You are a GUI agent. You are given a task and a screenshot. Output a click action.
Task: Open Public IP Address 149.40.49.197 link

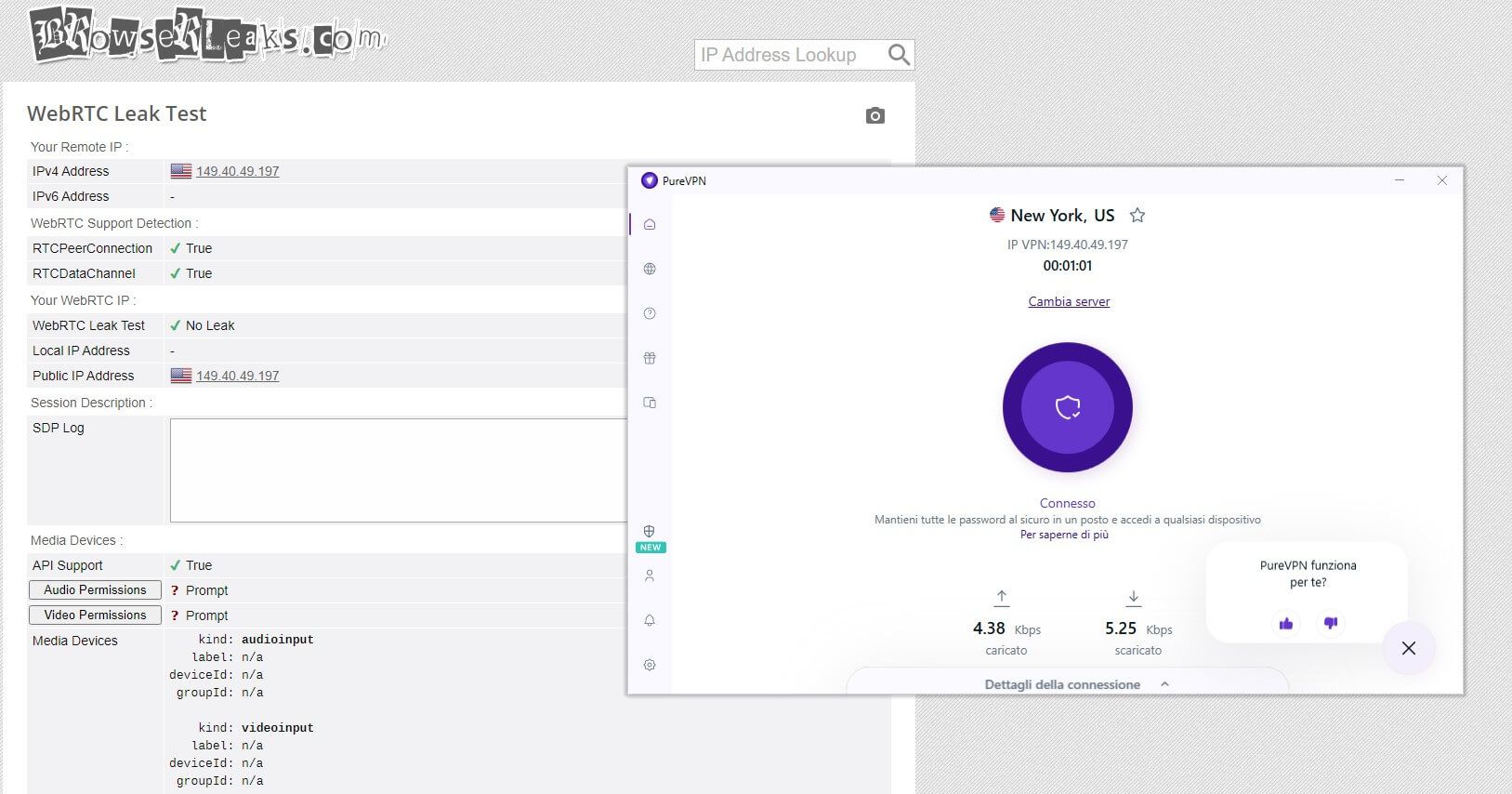point(238,376)
